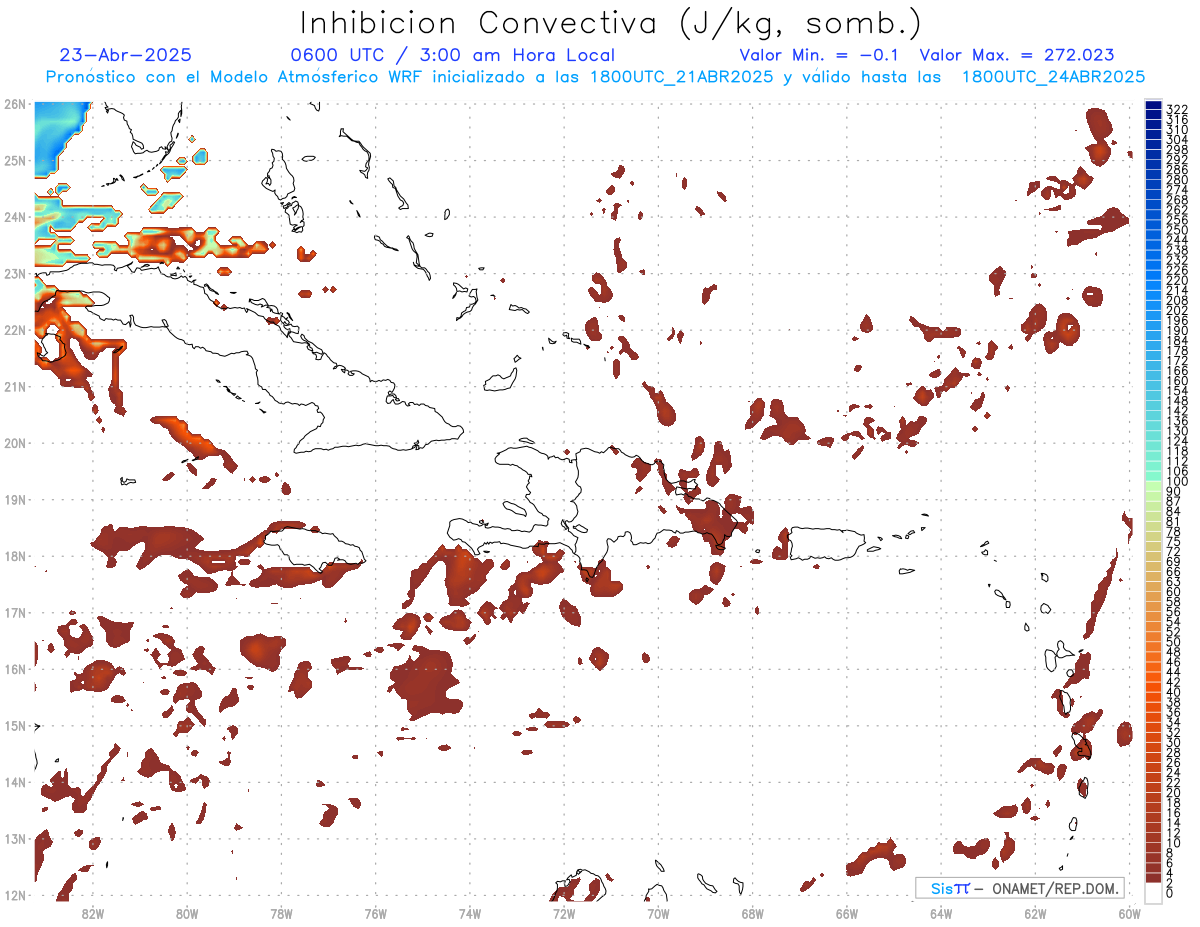1200x927 pixels.
Task: Click the '26N' latitude label
Action: click(15, 104)
